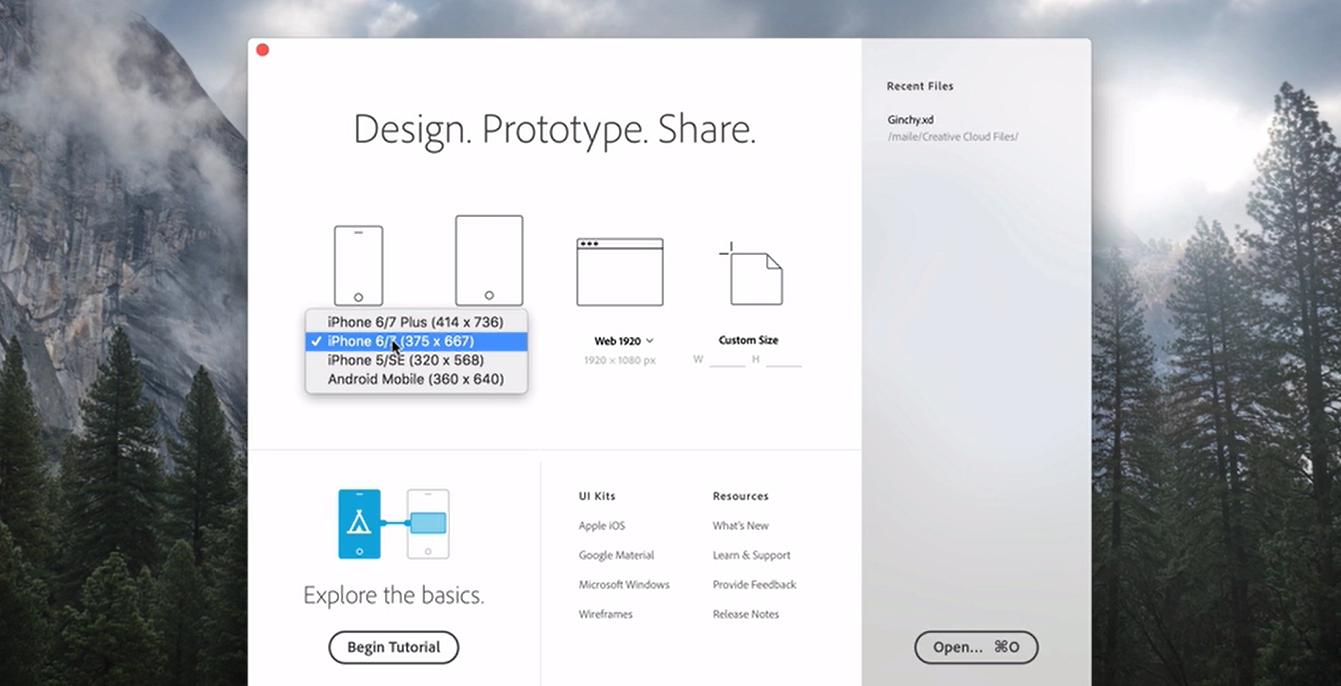
Task: Select the checked iPhone 6/7 (375 x 667) option
Action: pyautogui.click(x=416, y=341)
